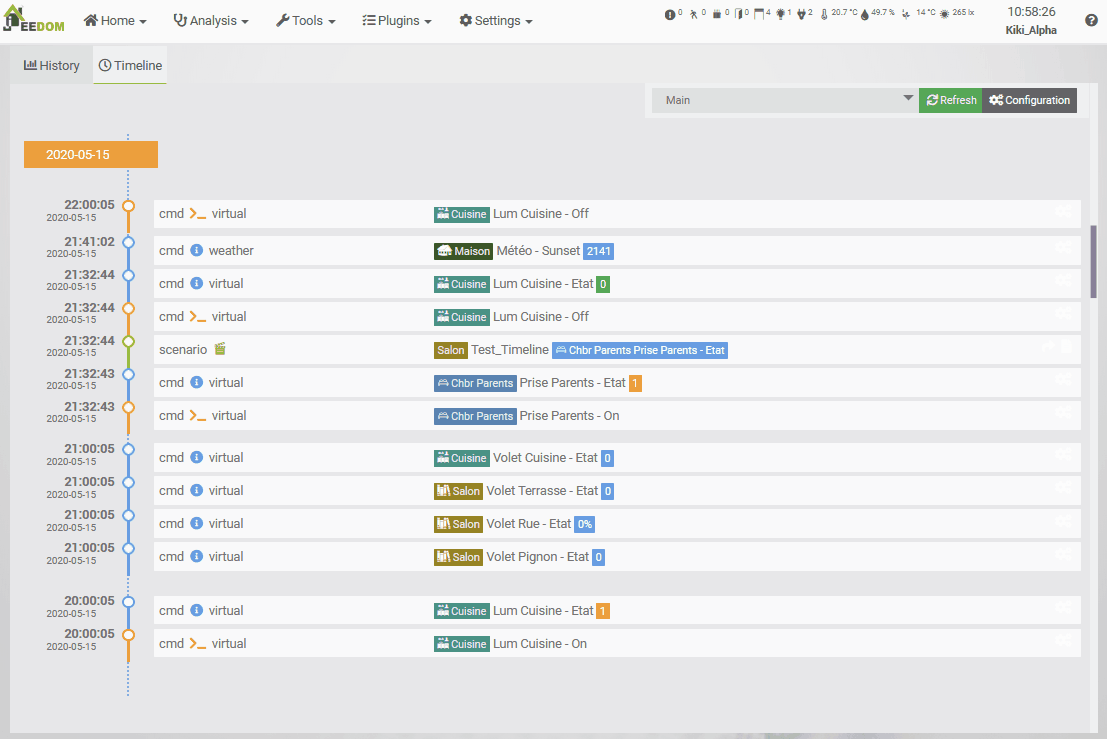The image size is (1107, 739).
Task: Open log file icon on Test_Timeline row
Action: [x=1066, y=346]
